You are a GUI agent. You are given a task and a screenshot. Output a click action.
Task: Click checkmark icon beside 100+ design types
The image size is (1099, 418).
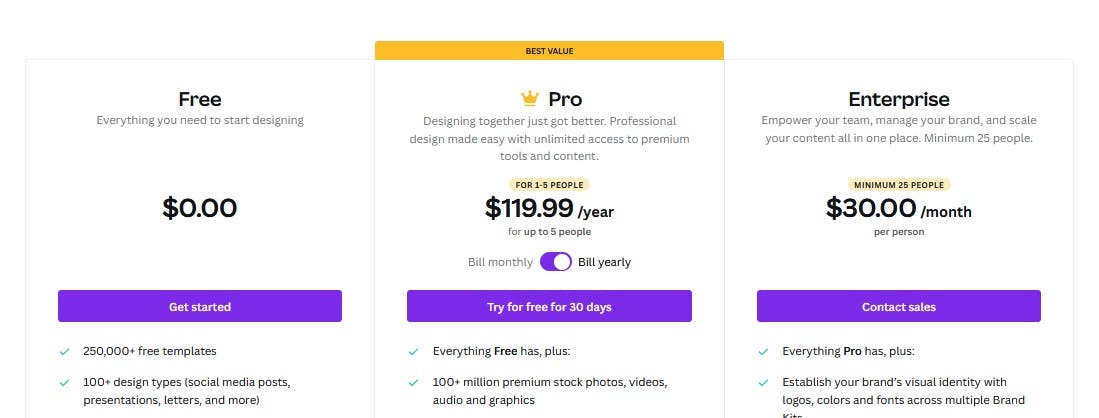click(x=64, y=383)
